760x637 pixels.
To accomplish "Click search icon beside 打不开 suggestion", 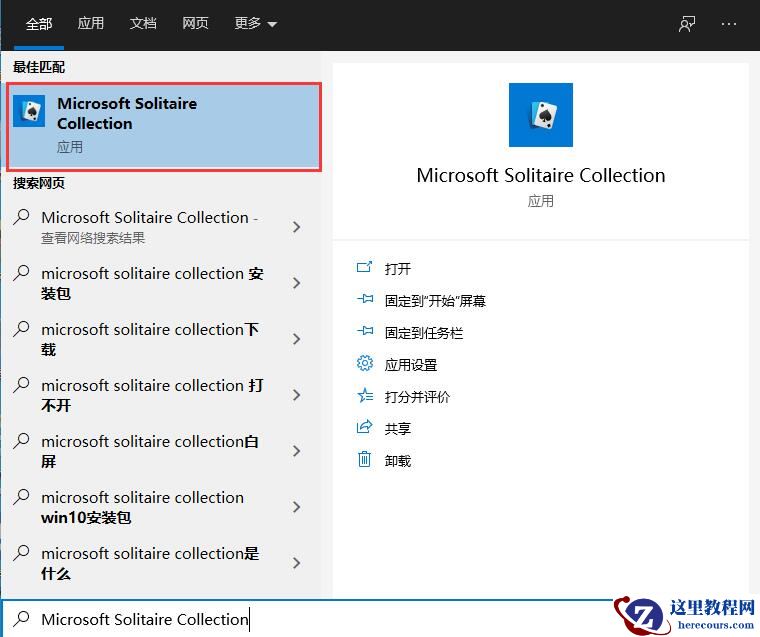I will (x=21, y=385).
